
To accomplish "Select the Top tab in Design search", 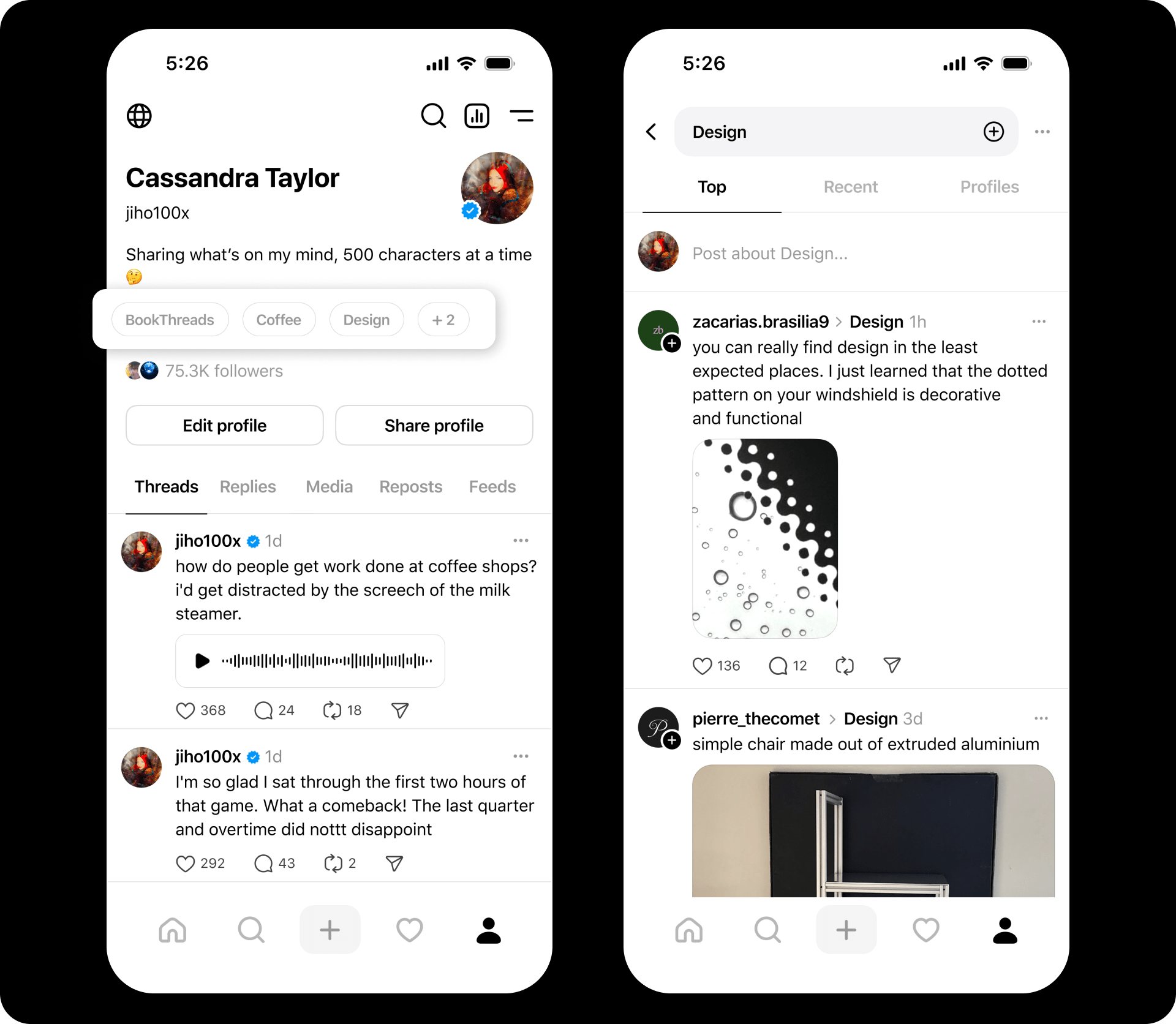I will point(713,187).
